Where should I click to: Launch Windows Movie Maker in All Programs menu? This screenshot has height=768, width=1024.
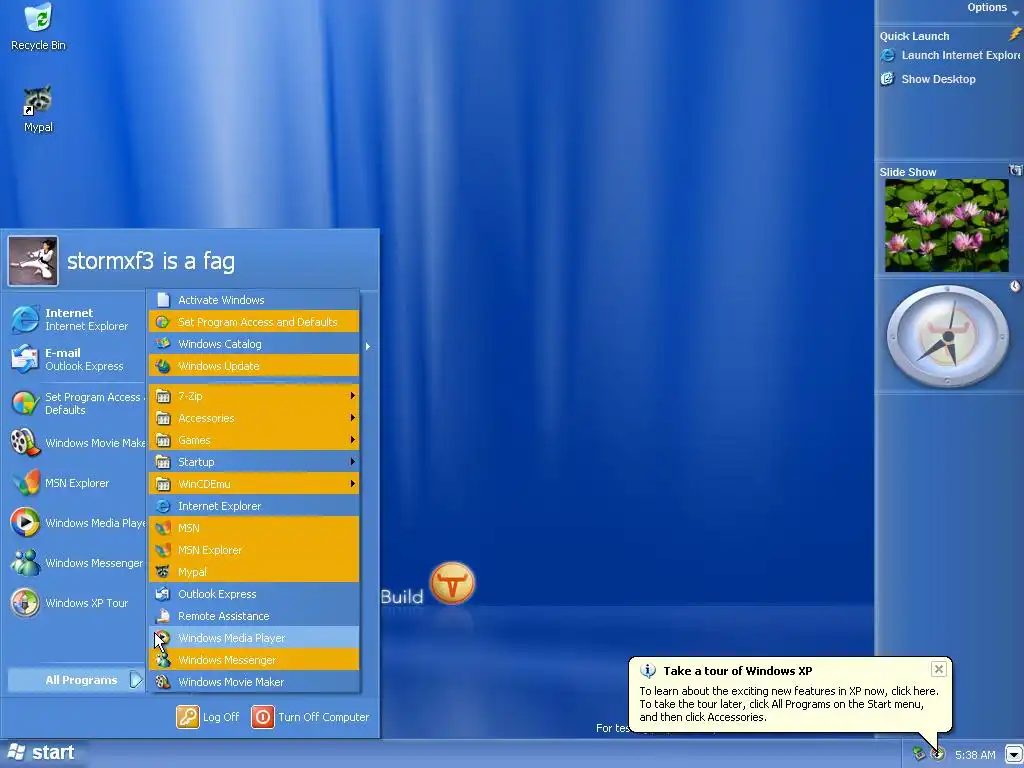click(254, 682)
